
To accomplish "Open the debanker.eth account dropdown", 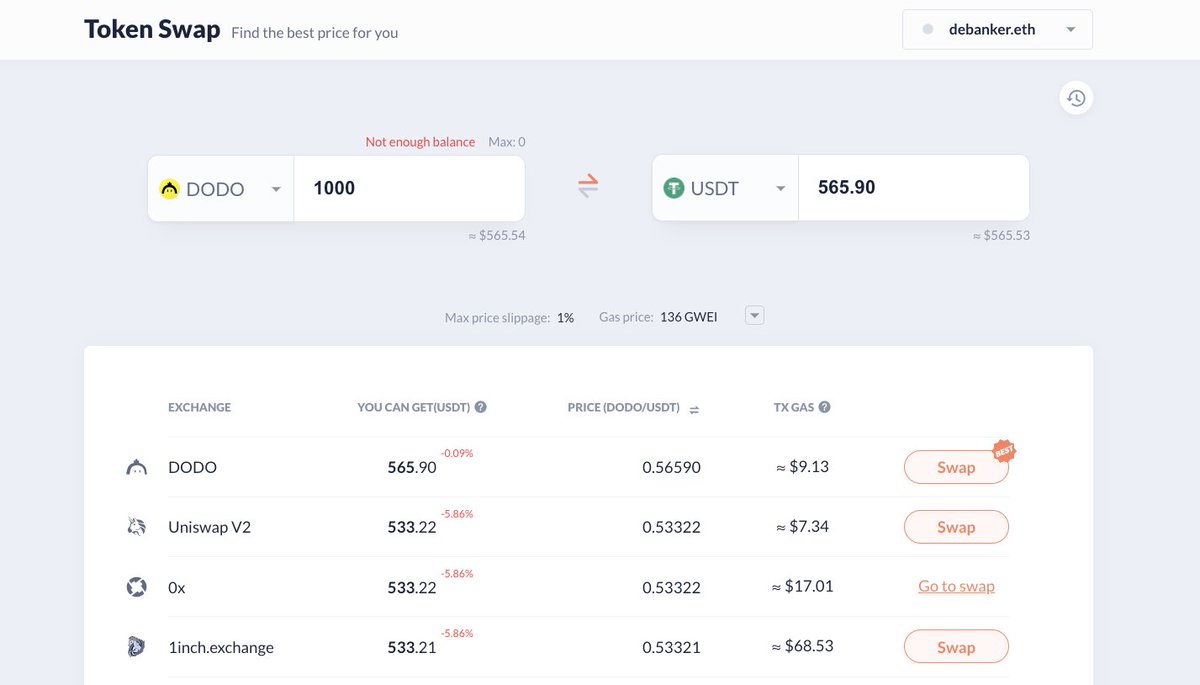I will coord(997,30).
